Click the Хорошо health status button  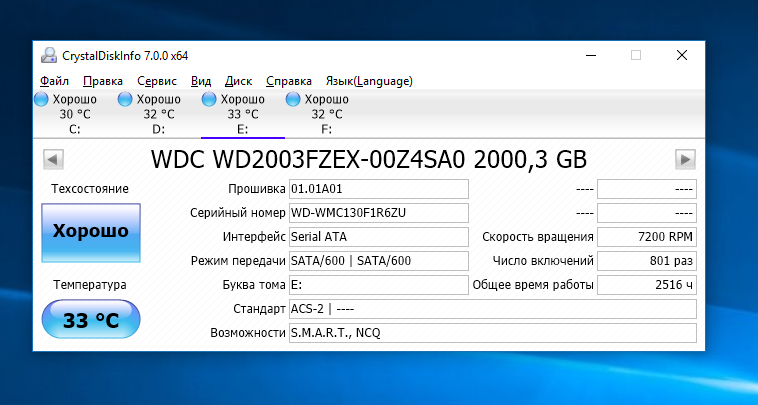click(91, 232)
